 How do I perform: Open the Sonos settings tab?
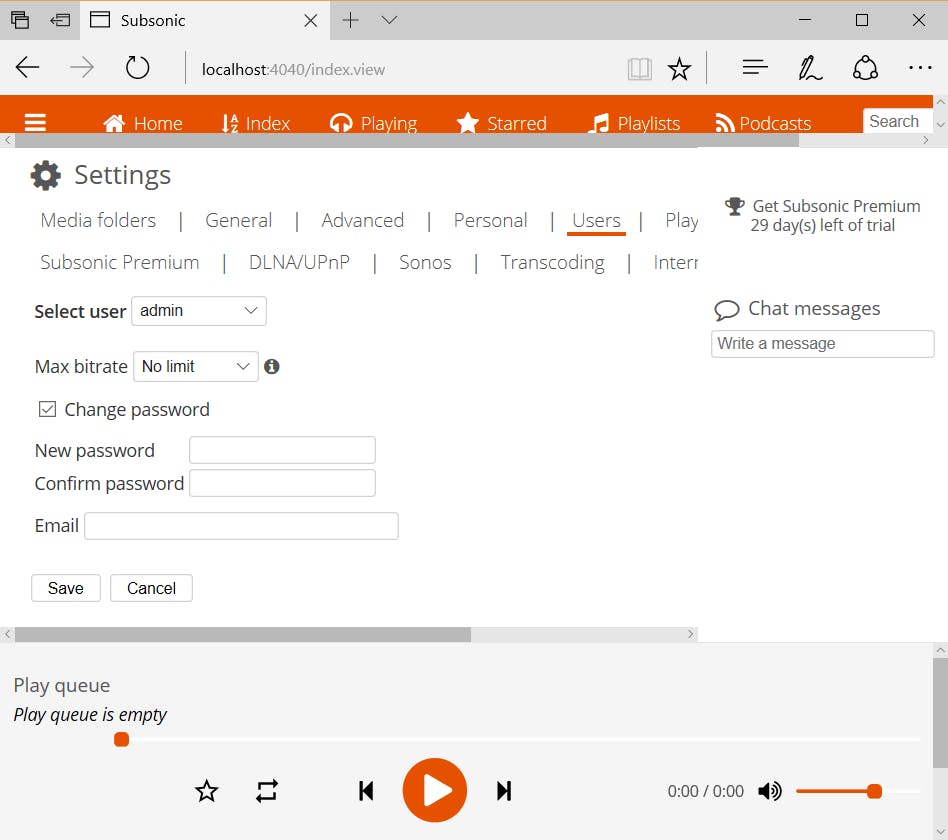click(x=425, y=262)
